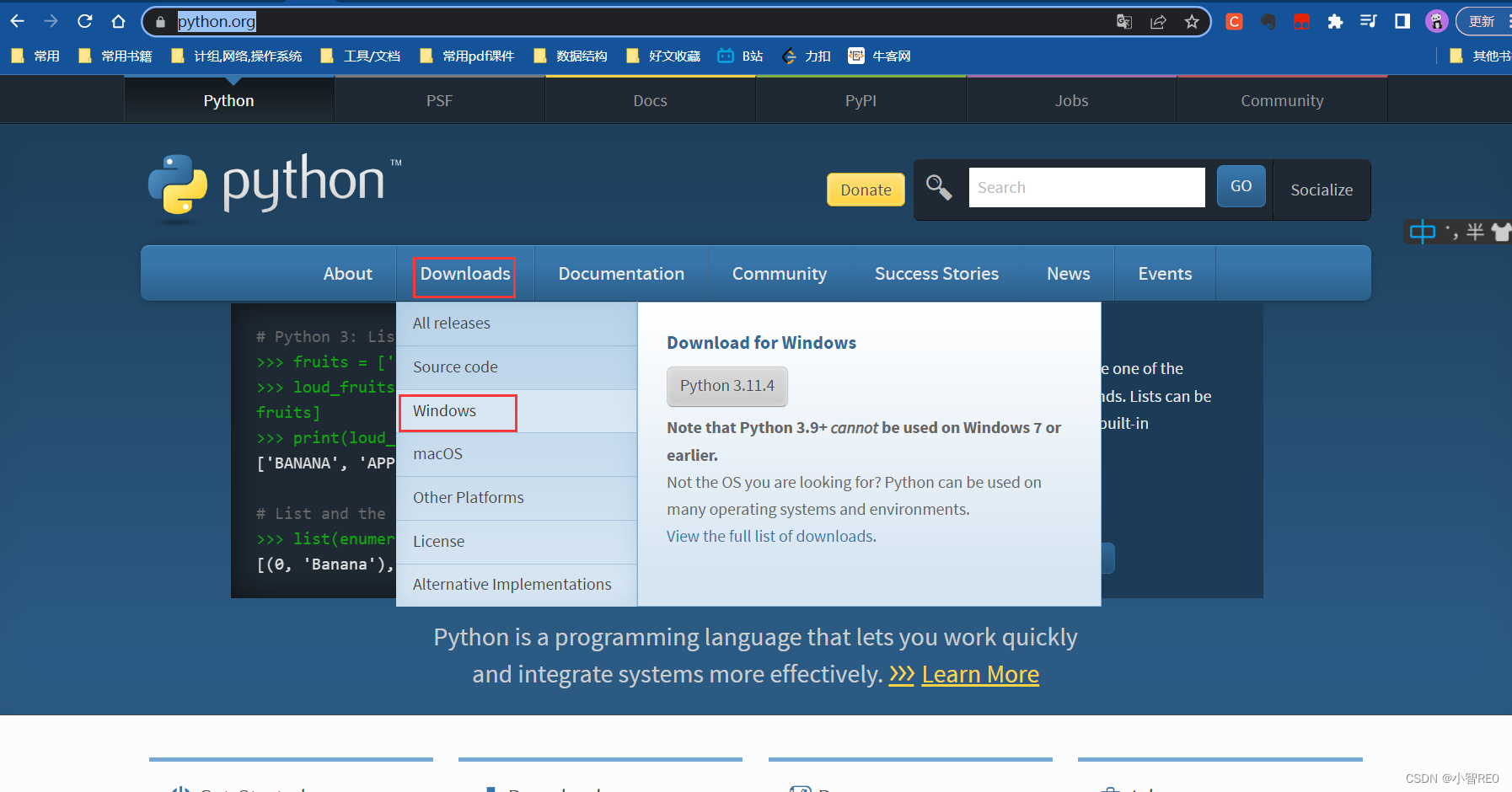Bookmark the page with the star icon
1512x792 pixels.
click(x=1192, y=22)
